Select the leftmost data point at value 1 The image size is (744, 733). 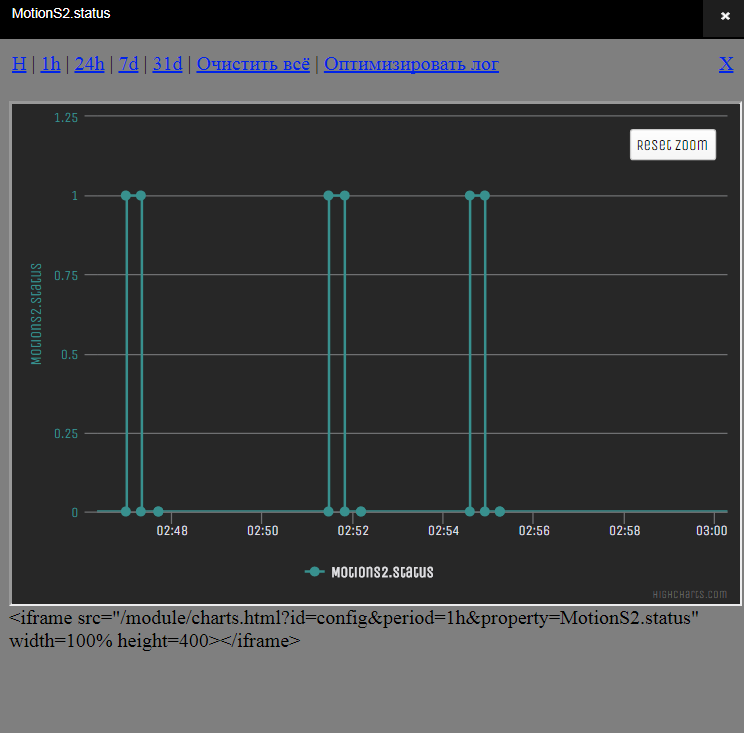point(126,196)
